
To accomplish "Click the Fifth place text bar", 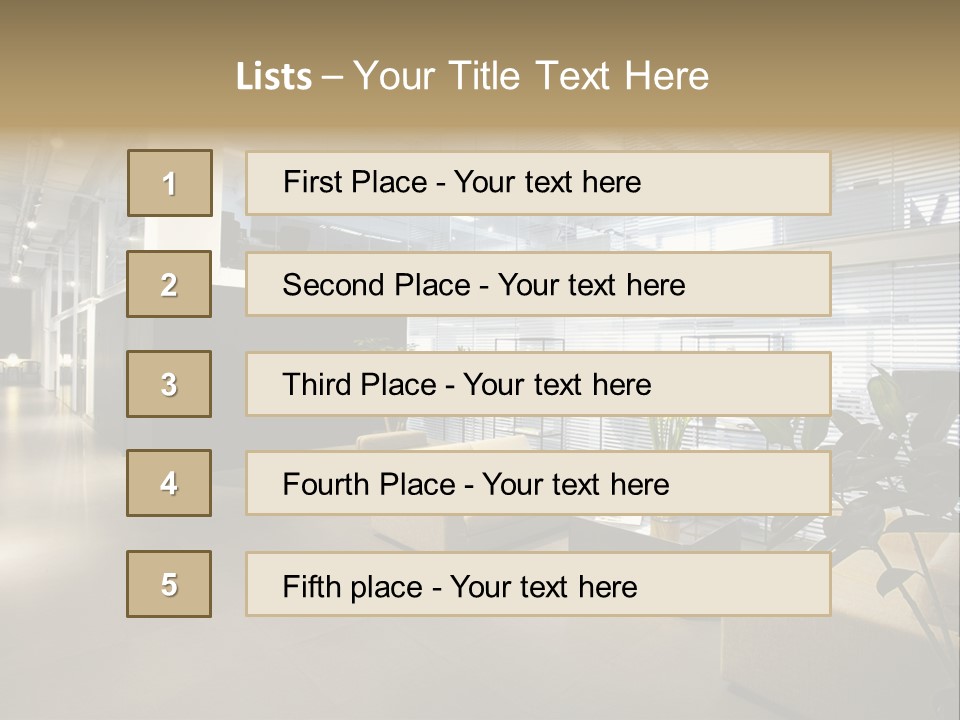I will coord(538,584).
